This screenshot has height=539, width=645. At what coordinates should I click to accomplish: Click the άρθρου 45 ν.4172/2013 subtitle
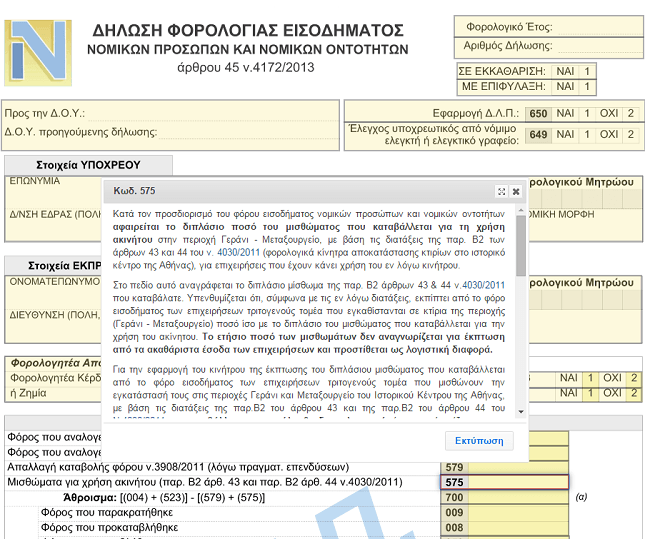(246, 67)
